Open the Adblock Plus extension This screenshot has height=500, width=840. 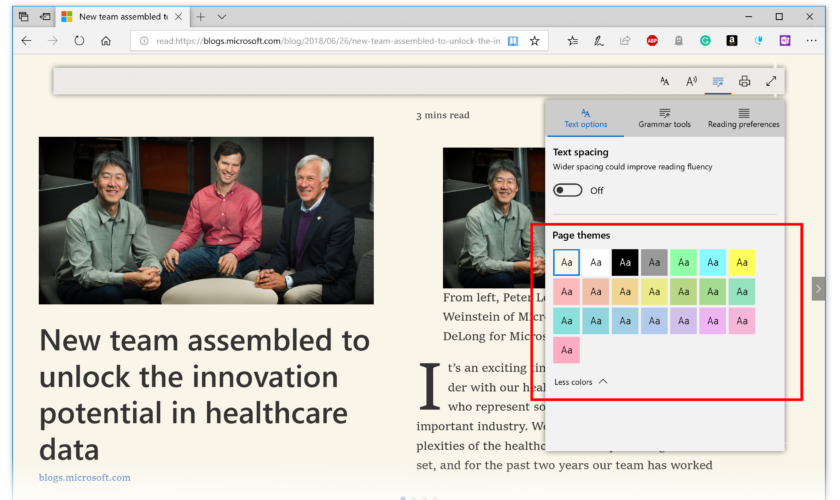pyautogui.click(x=652, y=41)
